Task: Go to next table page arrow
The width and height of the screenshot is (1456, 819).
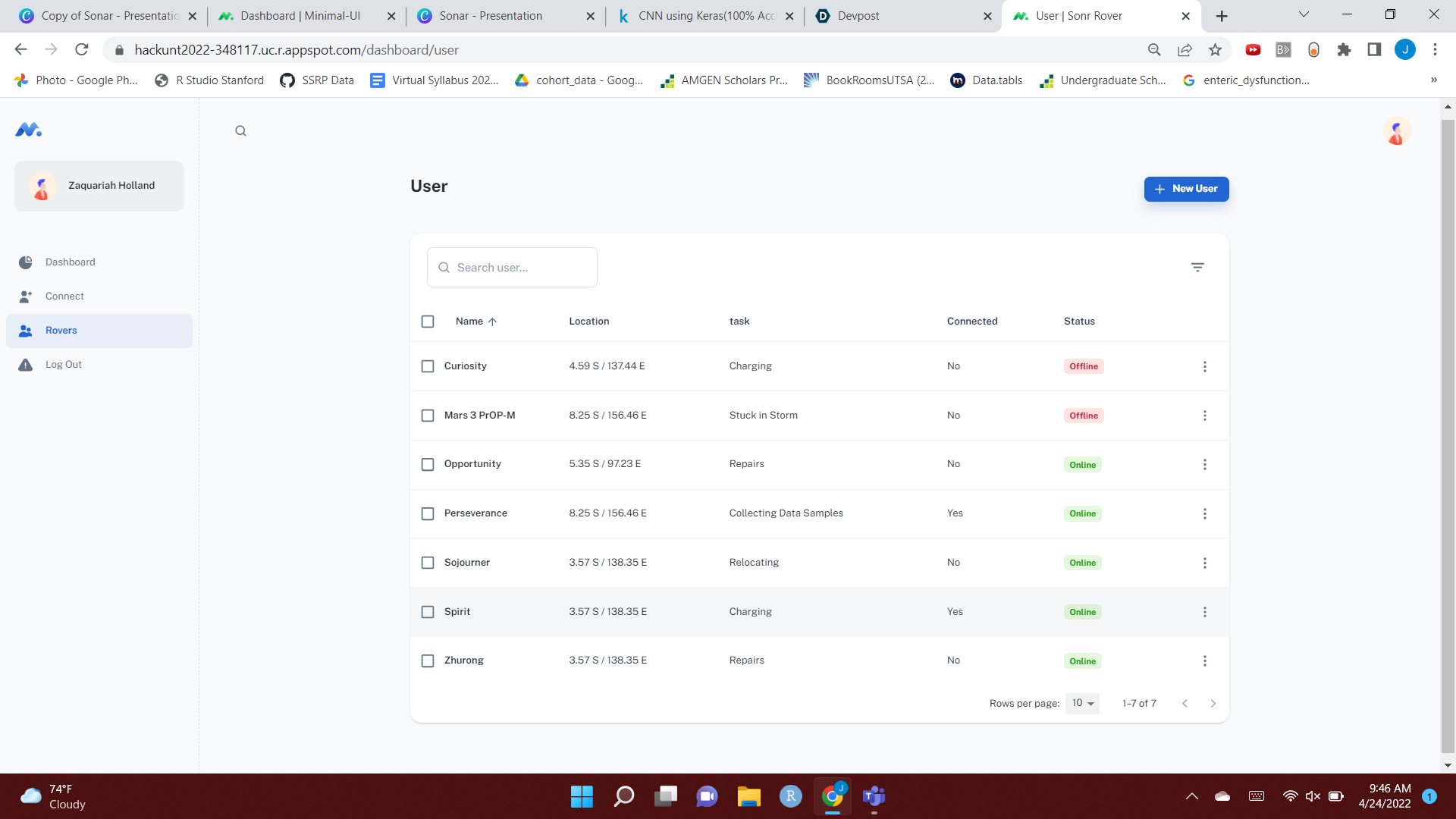Action: (x=1213, y=704)
